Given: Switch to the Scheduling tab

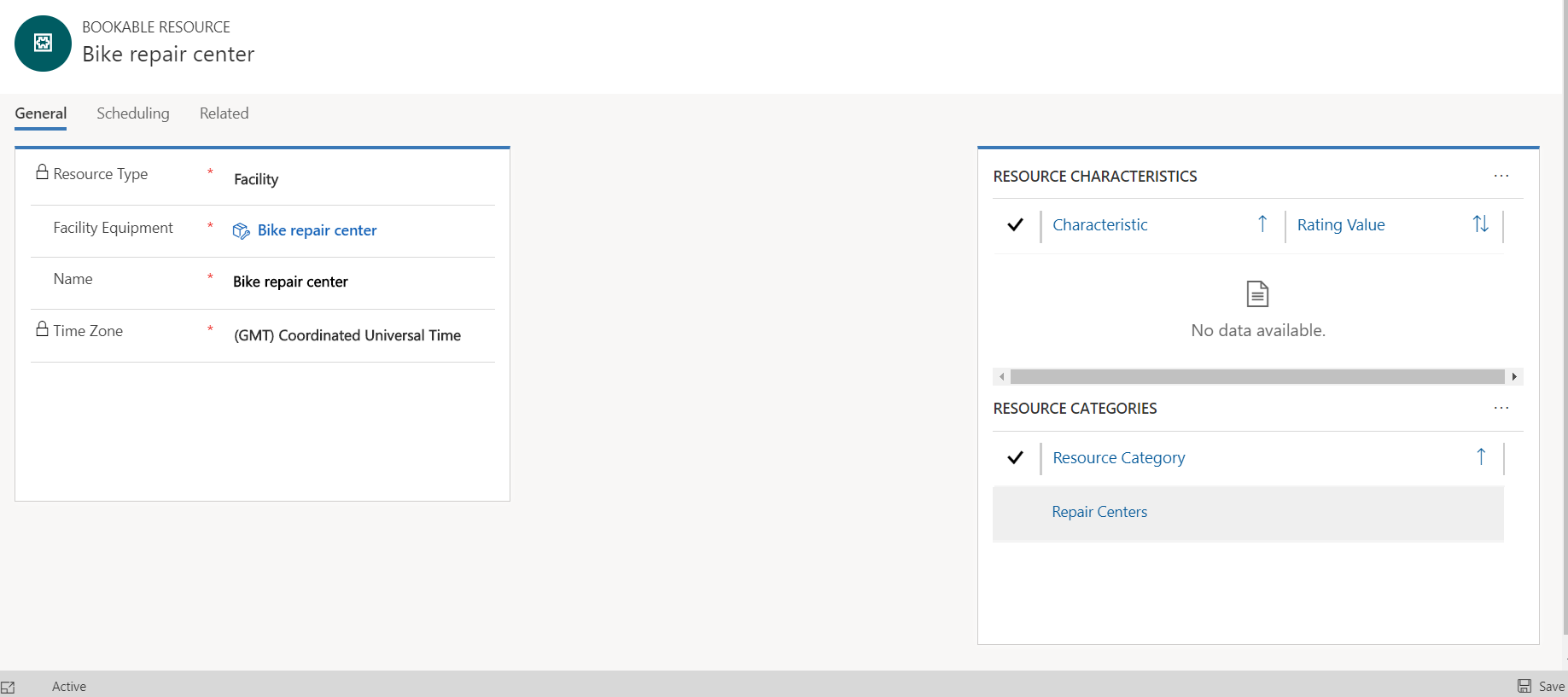Looking at the screenshot, I should point(132,113).
